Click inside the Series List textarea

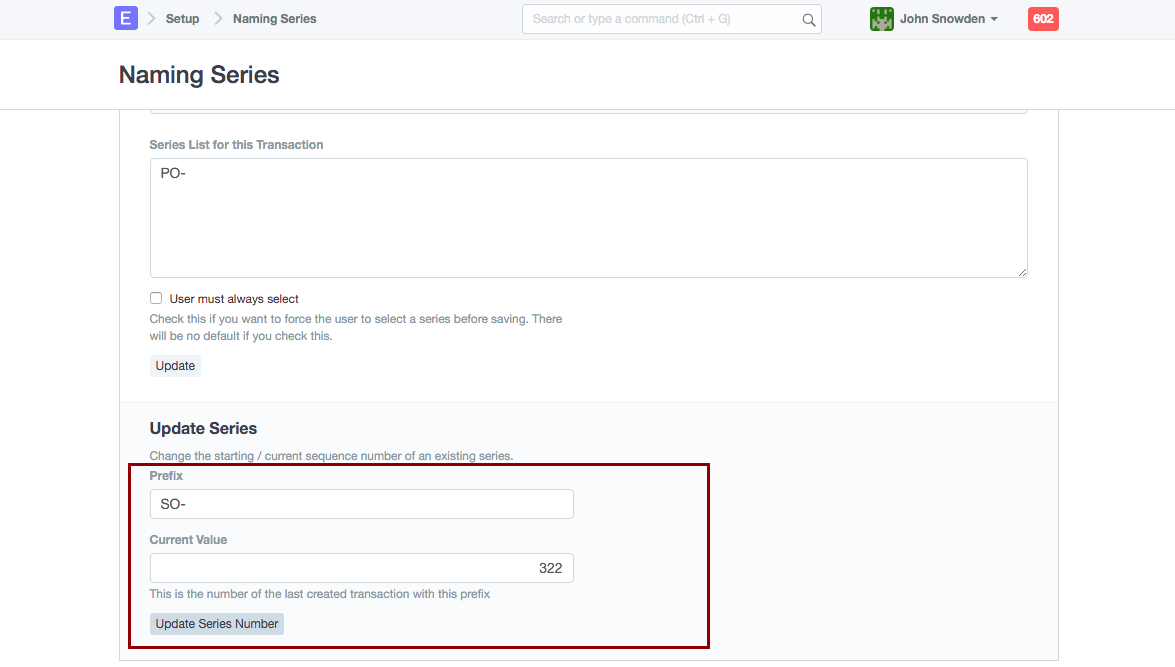pyautogui.click(x=588, y=218)
